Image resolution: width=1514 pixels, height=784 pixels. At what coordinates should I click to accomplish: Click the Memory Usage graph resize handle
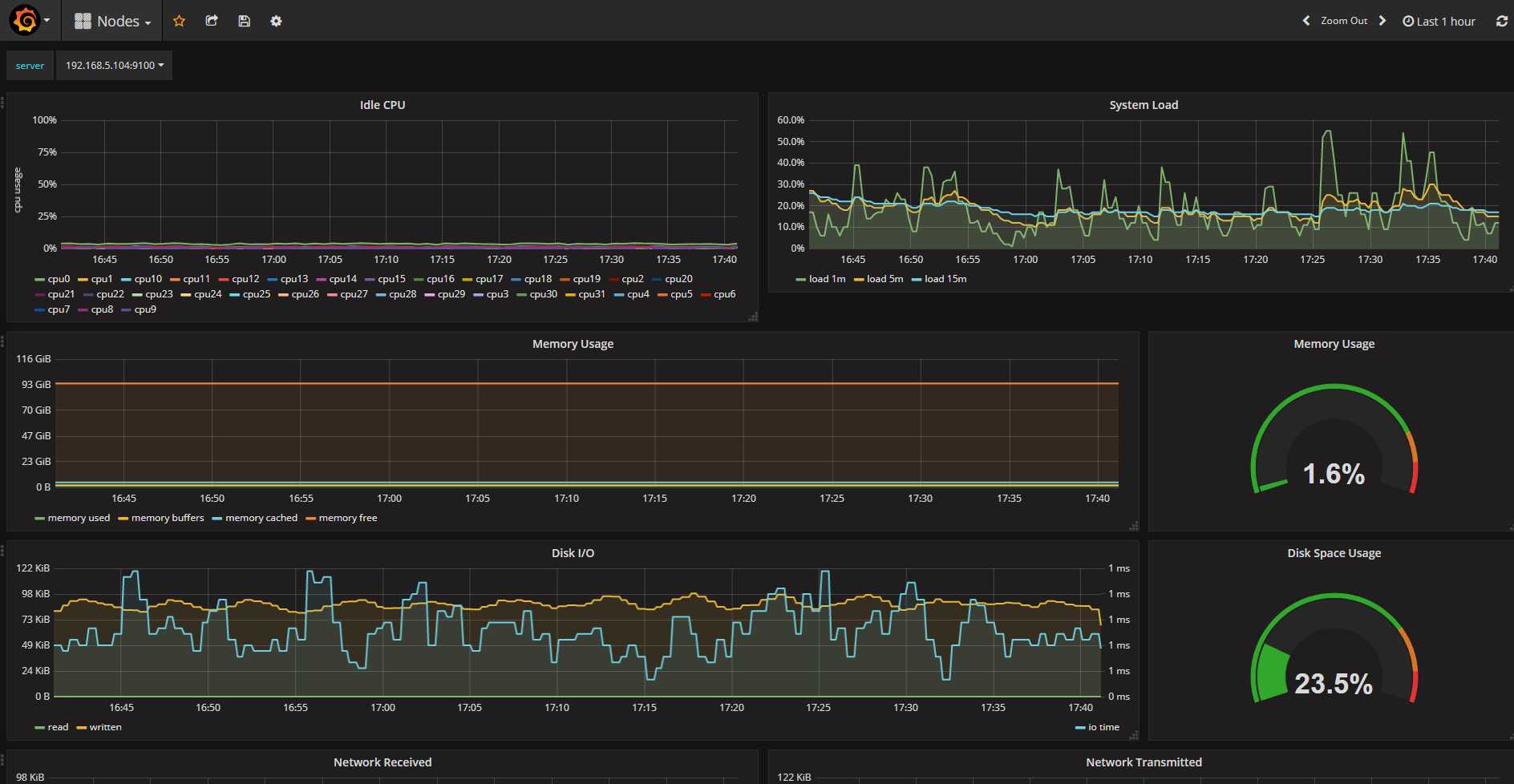tap(1134, 526)
